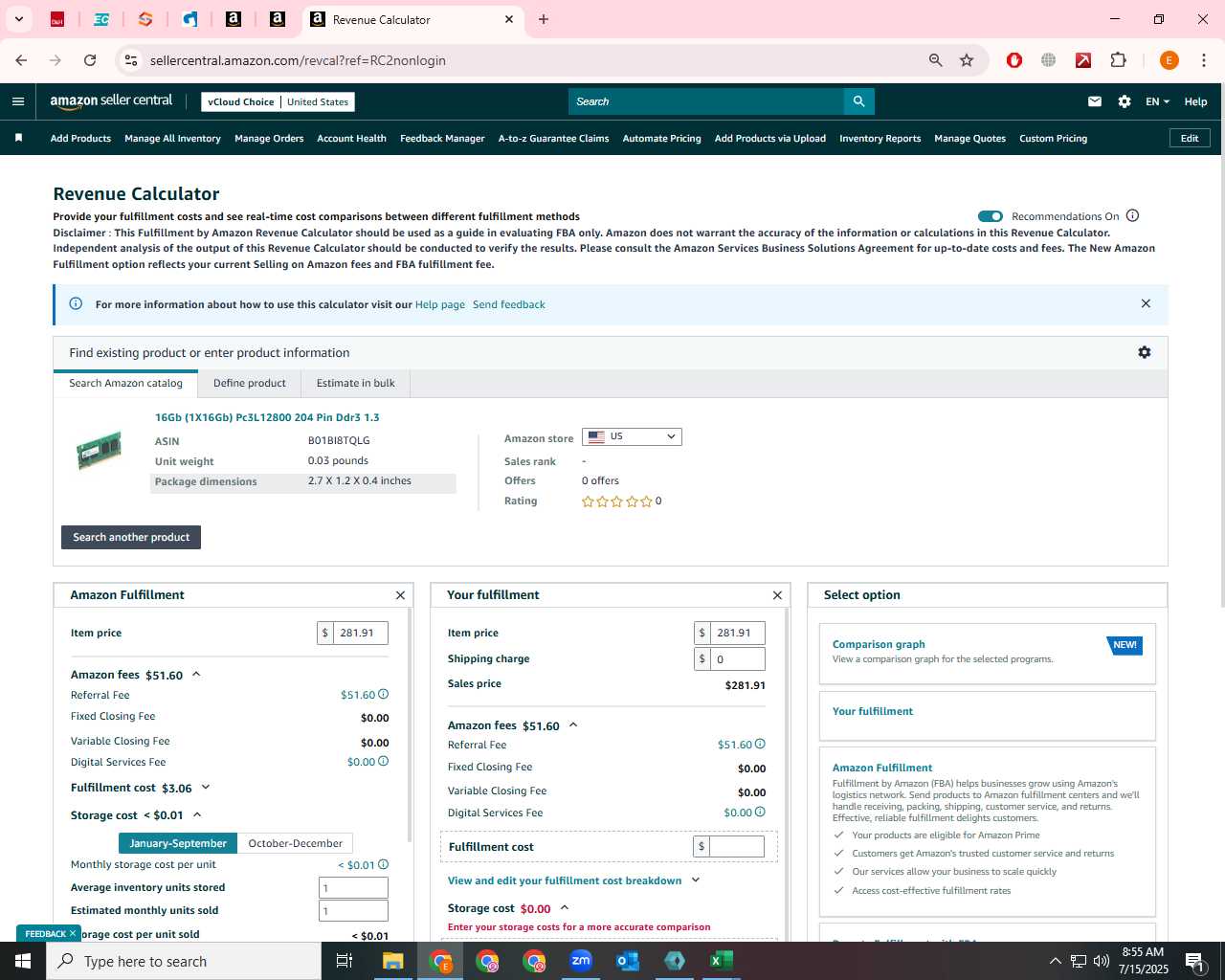Click Monthly storage cost info icon
Image resolution: width=1225 pixels, height=980 pixels.
383,864
